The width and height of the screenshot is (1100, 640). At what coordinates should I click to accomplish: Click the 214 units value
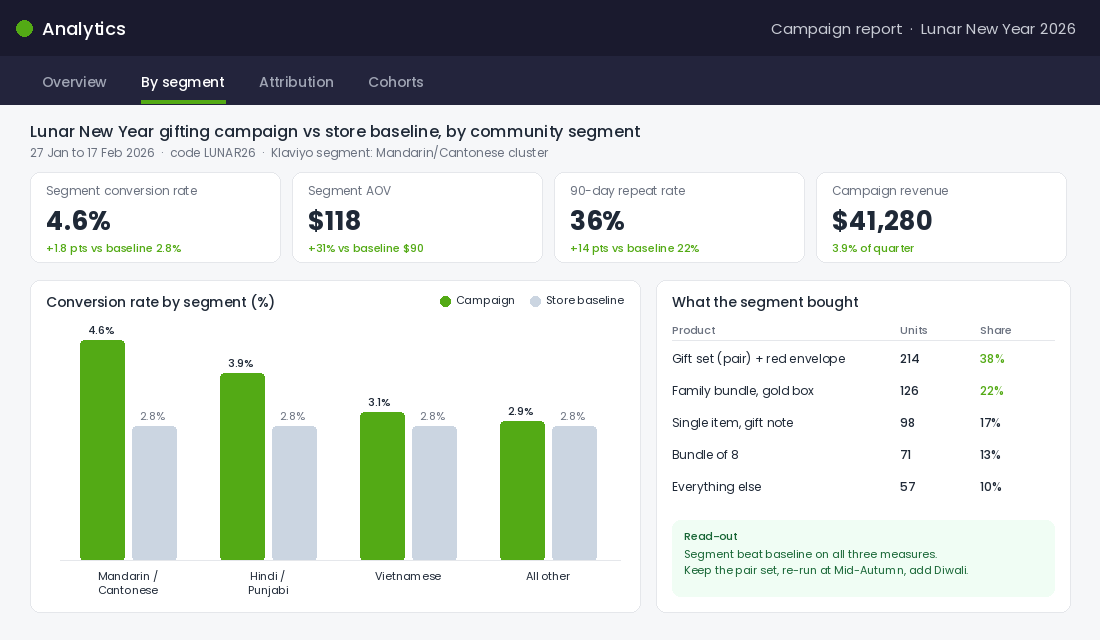pyautogui.click(x=910, y=359)
